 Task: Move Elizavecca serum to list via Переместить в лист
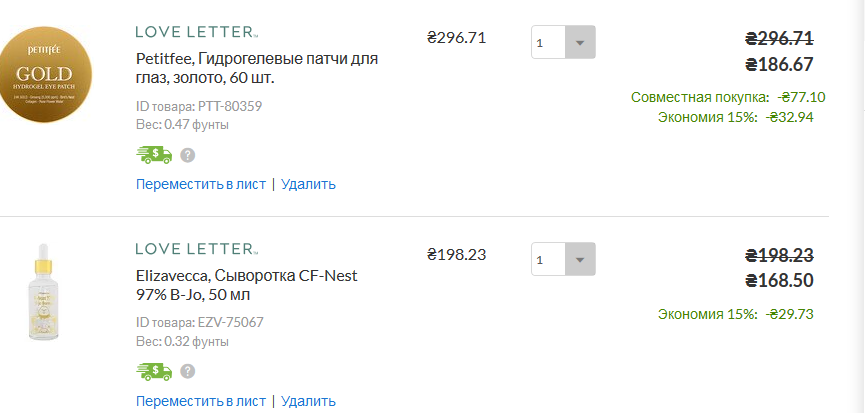click(201, 401)
